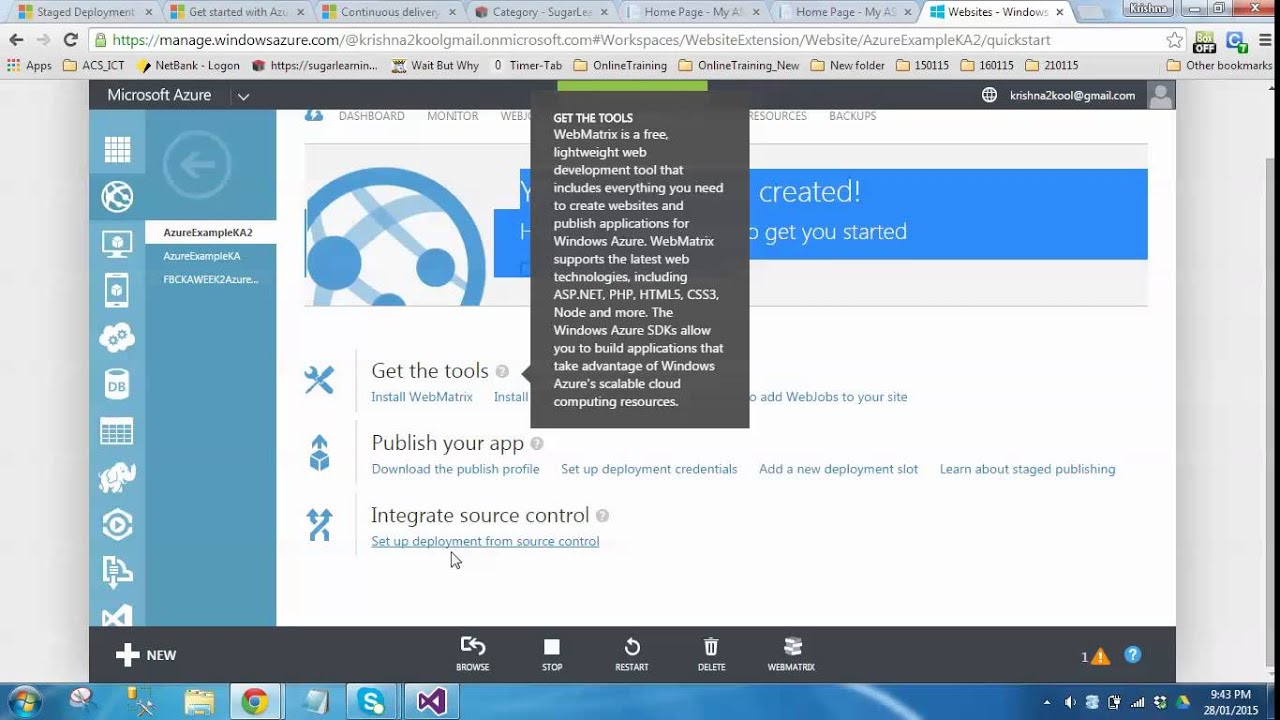The width and height of the screenshot is (1280, 720).
Task: Switch to the Backups tab
Action: pyautogui.click(x=852, y=116)
